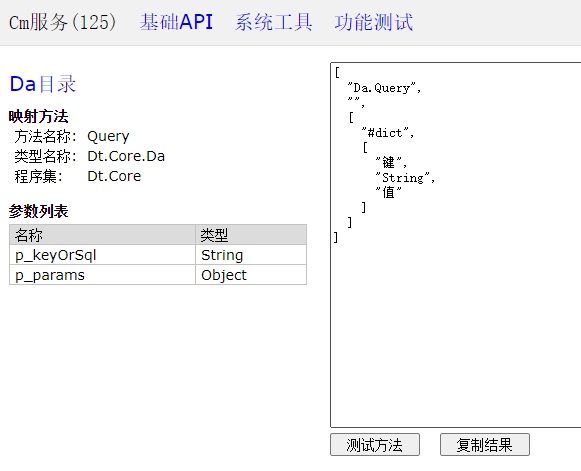
Task: Click the Dt.Core assembly value
Action: [x=114, y=176]
